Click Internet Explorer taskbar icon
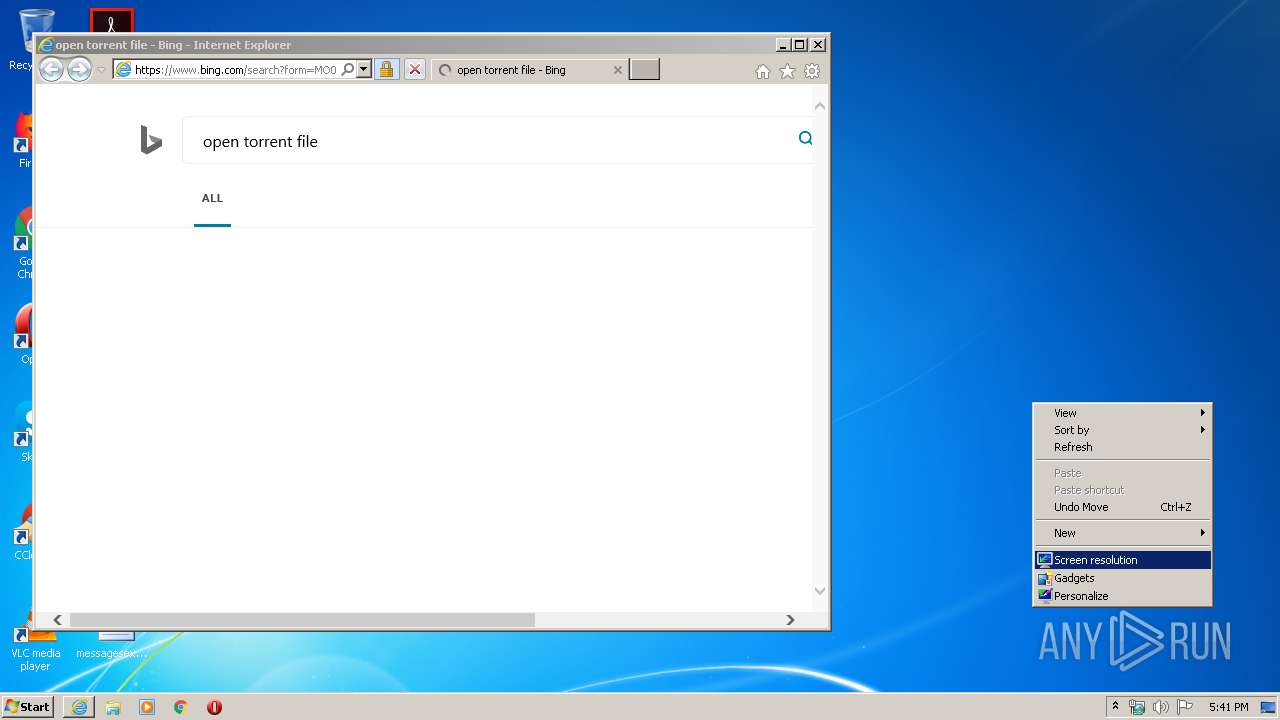1280x720 pixels. [79, 707]
